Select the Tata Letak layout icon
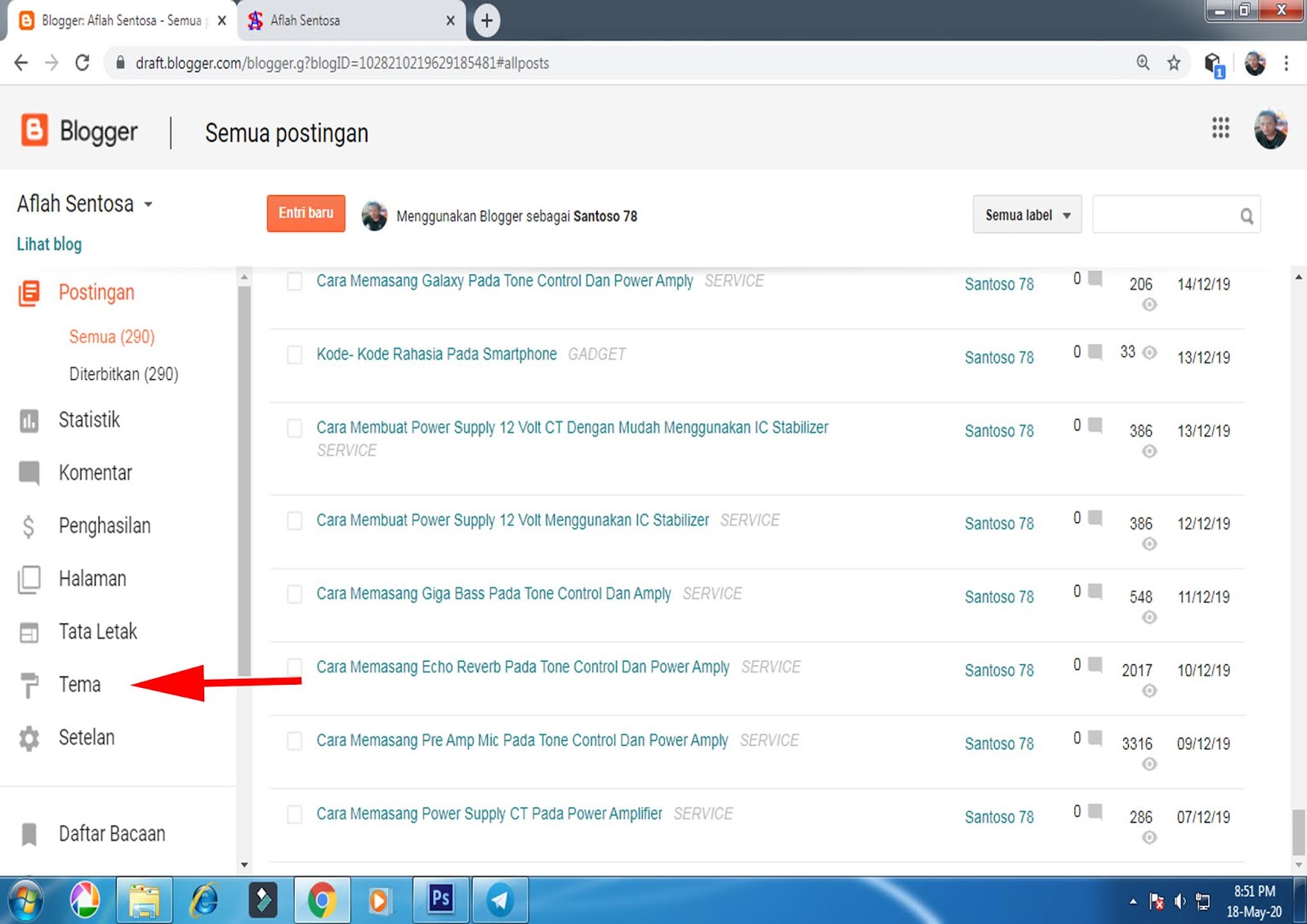Screen dimensions: 1307x924 29,632
